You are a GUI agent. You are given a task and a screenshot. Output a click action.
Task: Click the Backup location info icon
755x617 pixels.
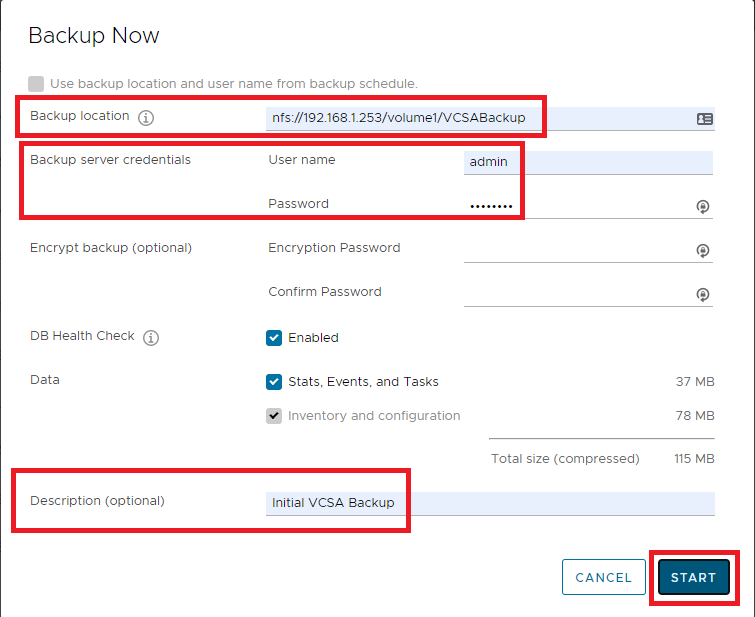pyautogui.click(x=146, y=118)
